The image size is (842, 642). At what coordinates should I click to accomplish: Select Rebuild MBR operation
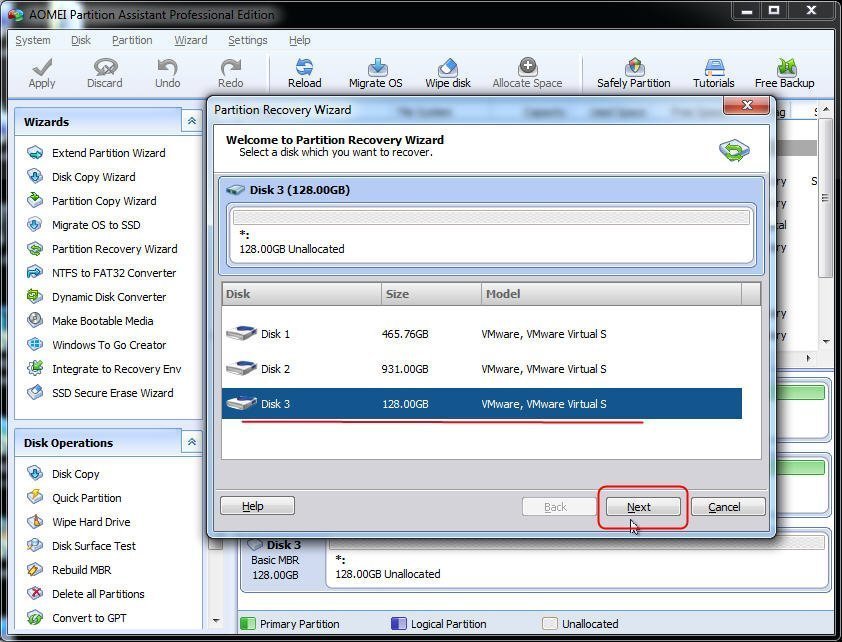coord(69,570)
